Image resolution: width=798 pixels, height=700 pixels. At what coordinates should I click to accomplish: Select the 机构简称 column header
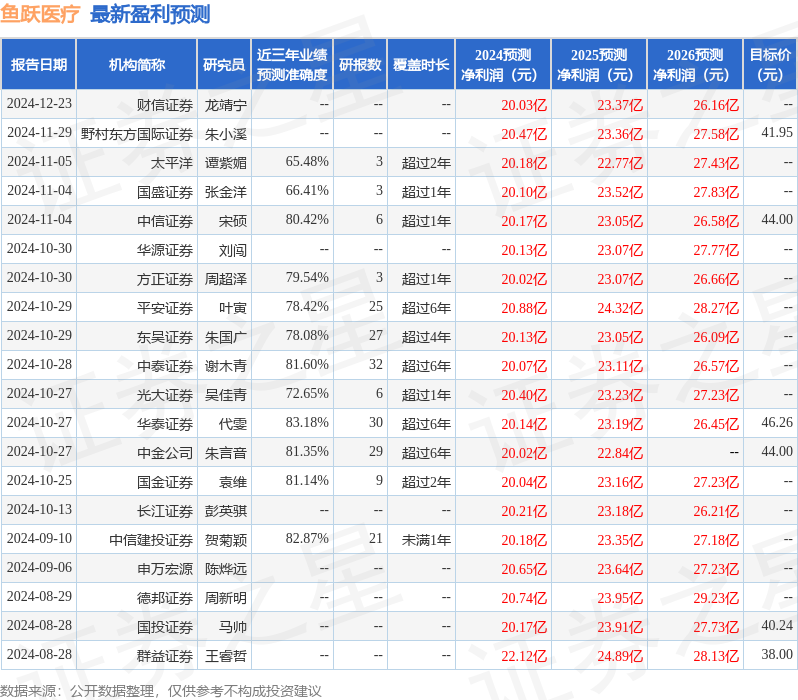point(136,65)
